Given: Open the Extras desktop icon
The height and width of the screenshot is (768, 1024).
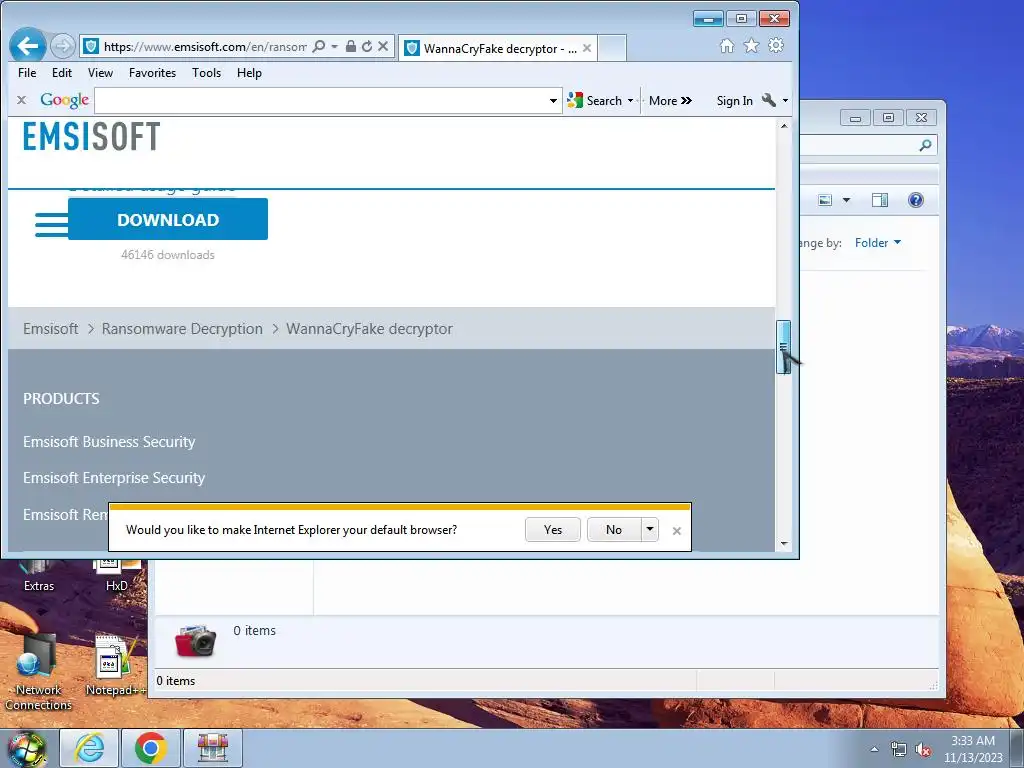Looking at the screenshot, I should click(39, 577).
